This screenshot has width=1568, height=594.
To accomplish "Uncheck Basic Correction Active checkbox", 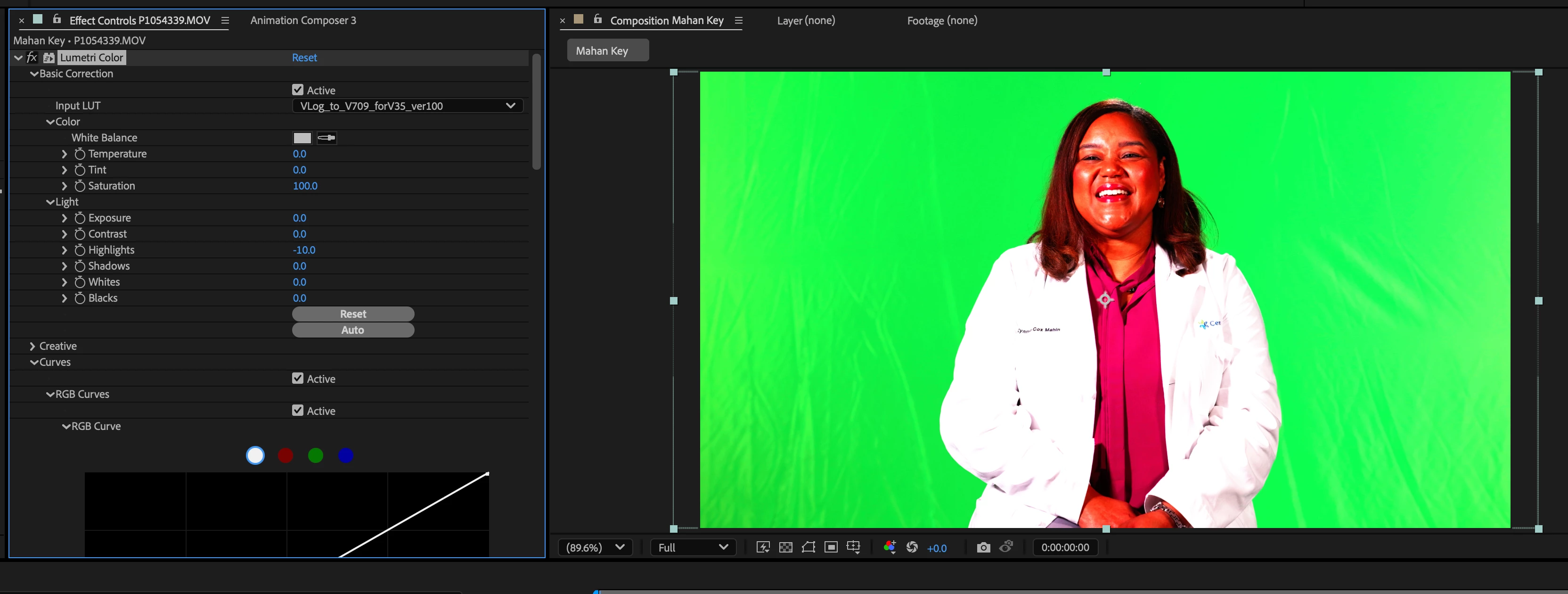I will tap(298, 90).
